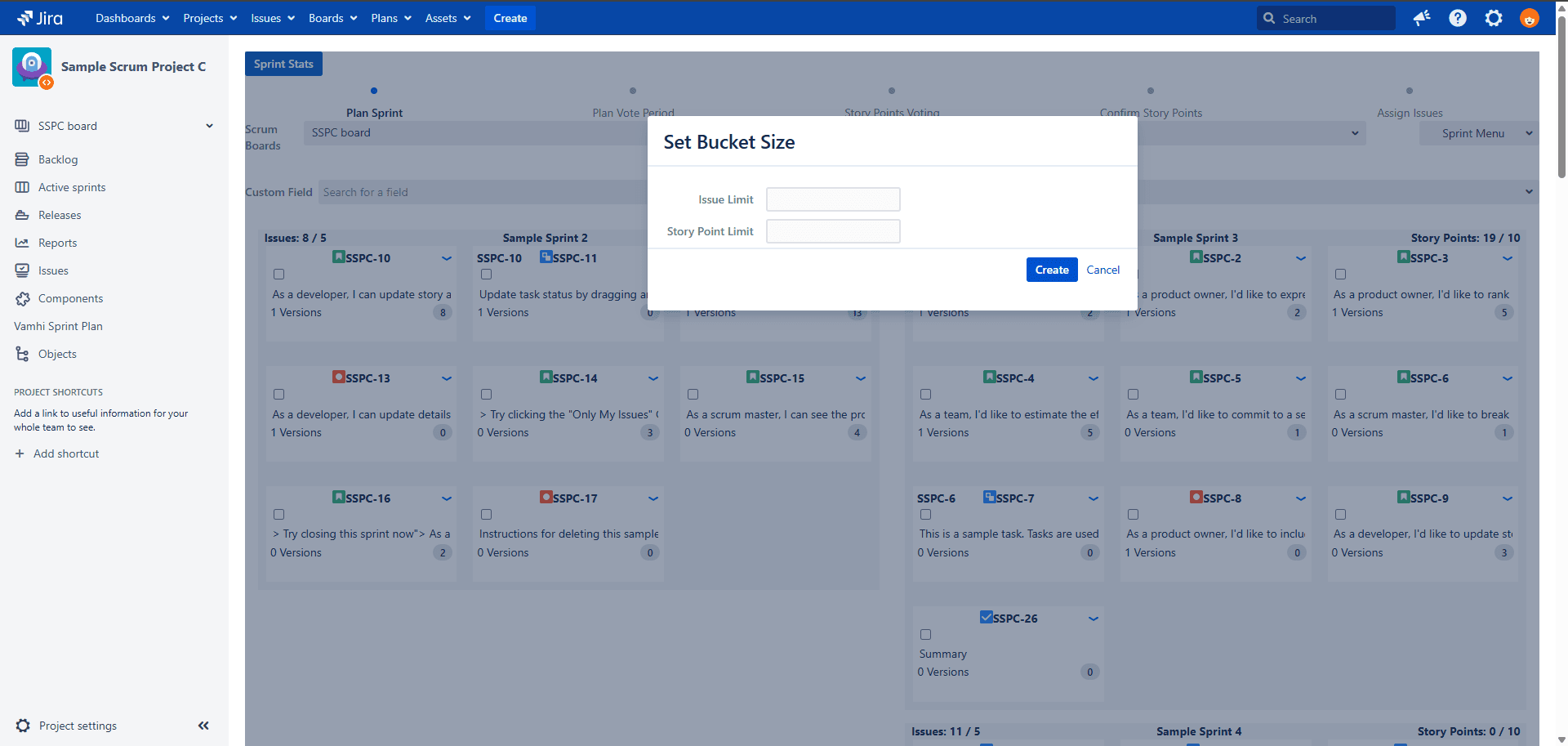This screenshot has height=746, width=1568.
Task: Open the administration gear icon
Action: (x=1494, y=18)
